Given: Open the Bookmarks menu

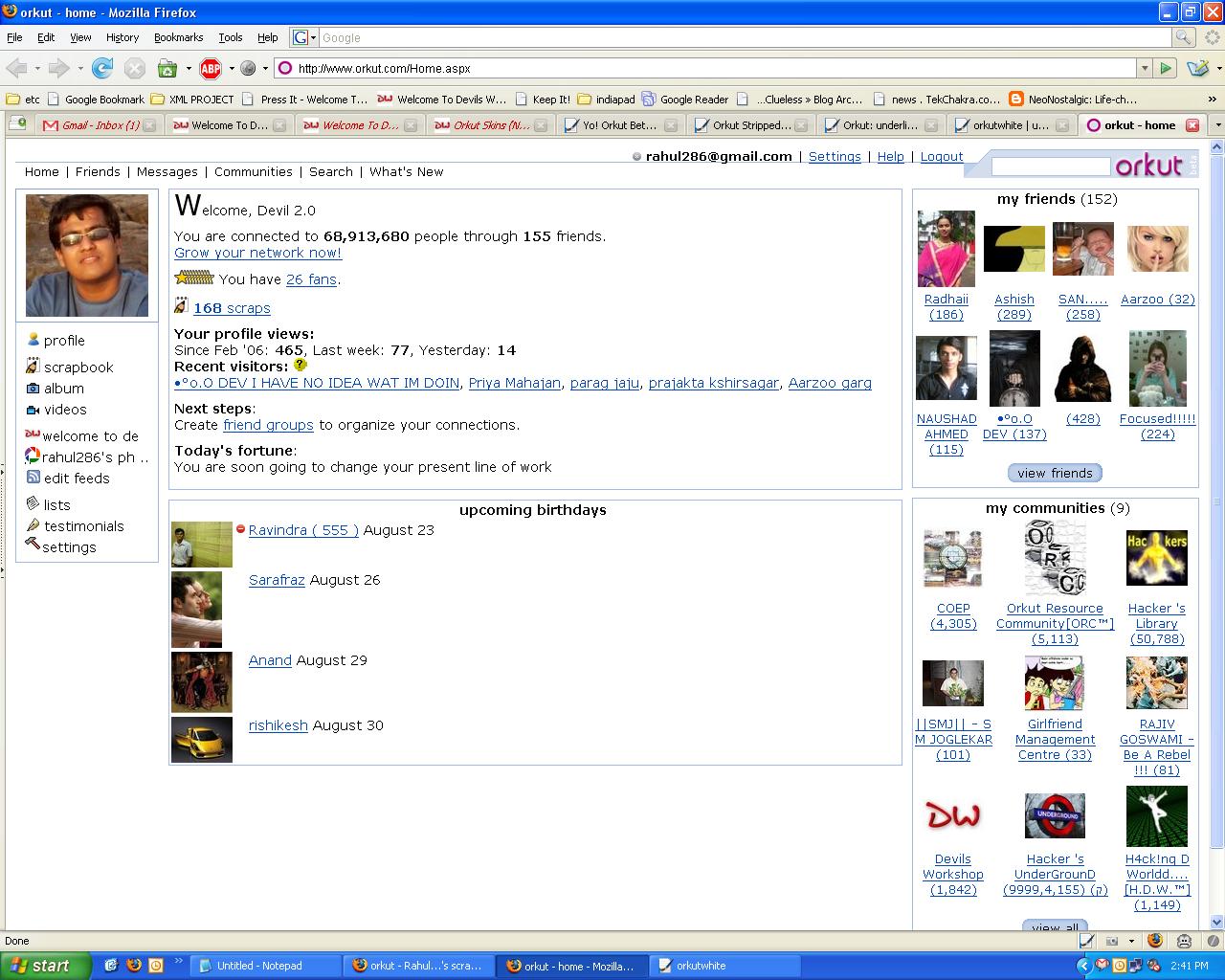Looking at the screenshot, I should [178, 37].
